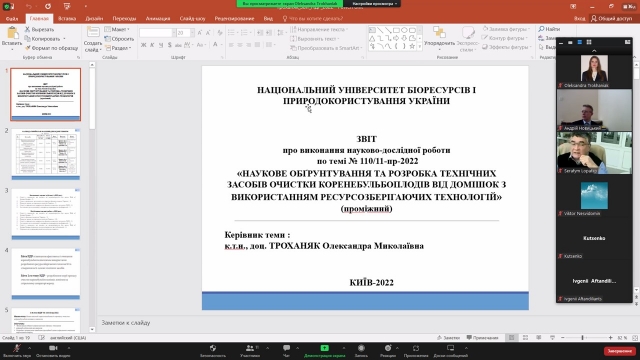This screenshot has width=640, height=360.
Task: Open the font size 20 dropdown
Action: click(192, 33)
